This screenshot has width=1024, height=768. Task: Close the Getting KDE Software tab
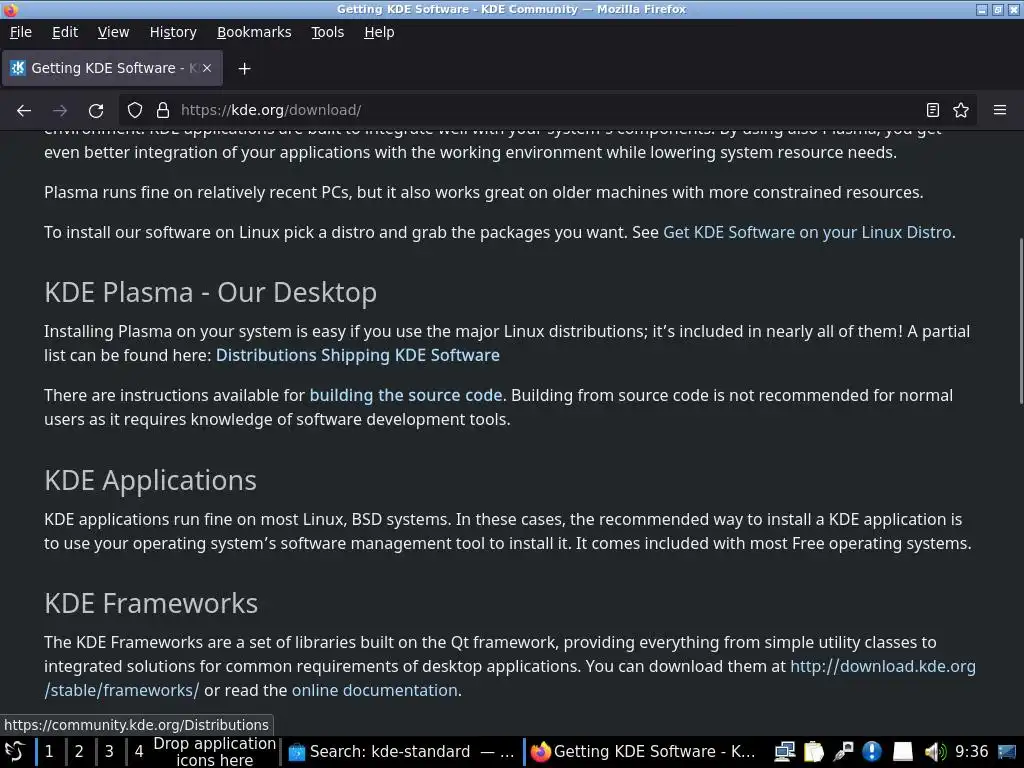[207, 68]
